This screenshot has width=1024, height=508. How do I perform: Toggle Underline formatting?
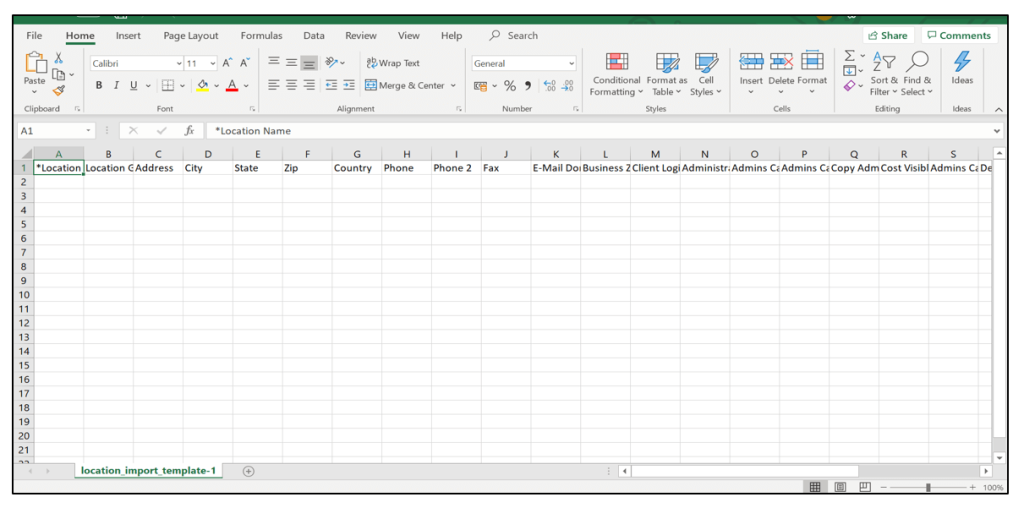pyautogui.click(x=134, y=86)
